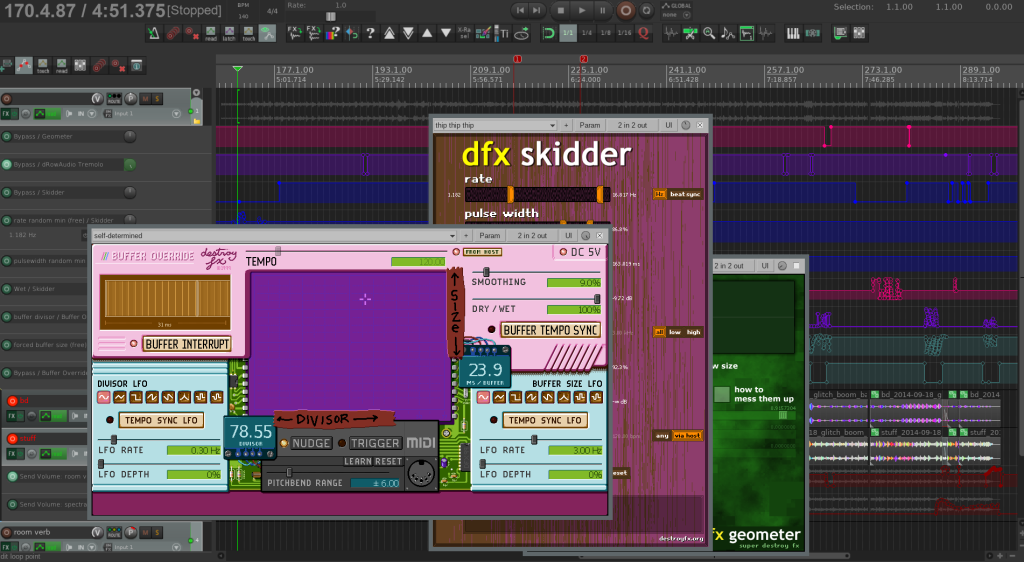This screenshot has width=1024, height=562.
Task: Toggle the tempo FROM HOST button
Action: (x=482, y=252)
